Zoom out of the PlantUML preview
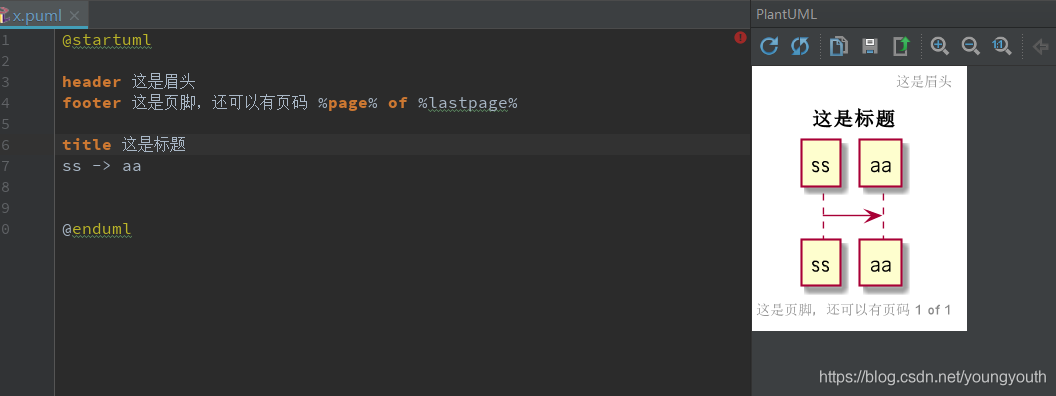The image size is (1056, 396). 970,46
